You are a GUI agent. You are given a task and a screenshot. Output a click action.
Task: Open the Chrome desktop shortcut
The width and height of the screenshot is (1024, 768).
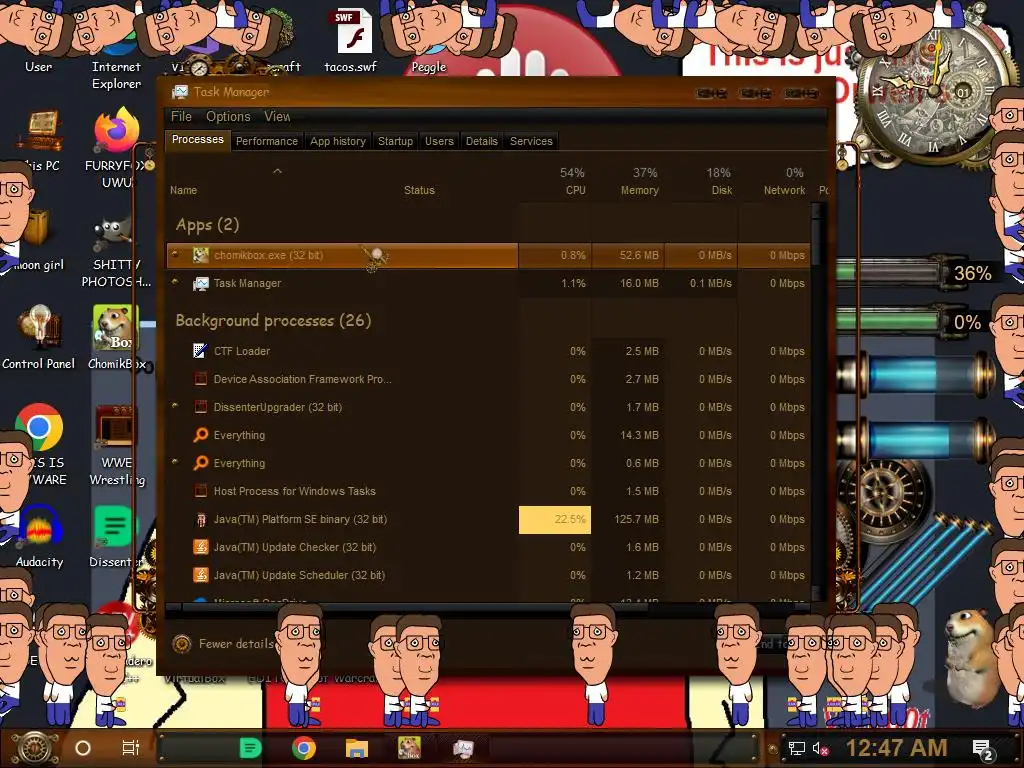pos(39,428)
